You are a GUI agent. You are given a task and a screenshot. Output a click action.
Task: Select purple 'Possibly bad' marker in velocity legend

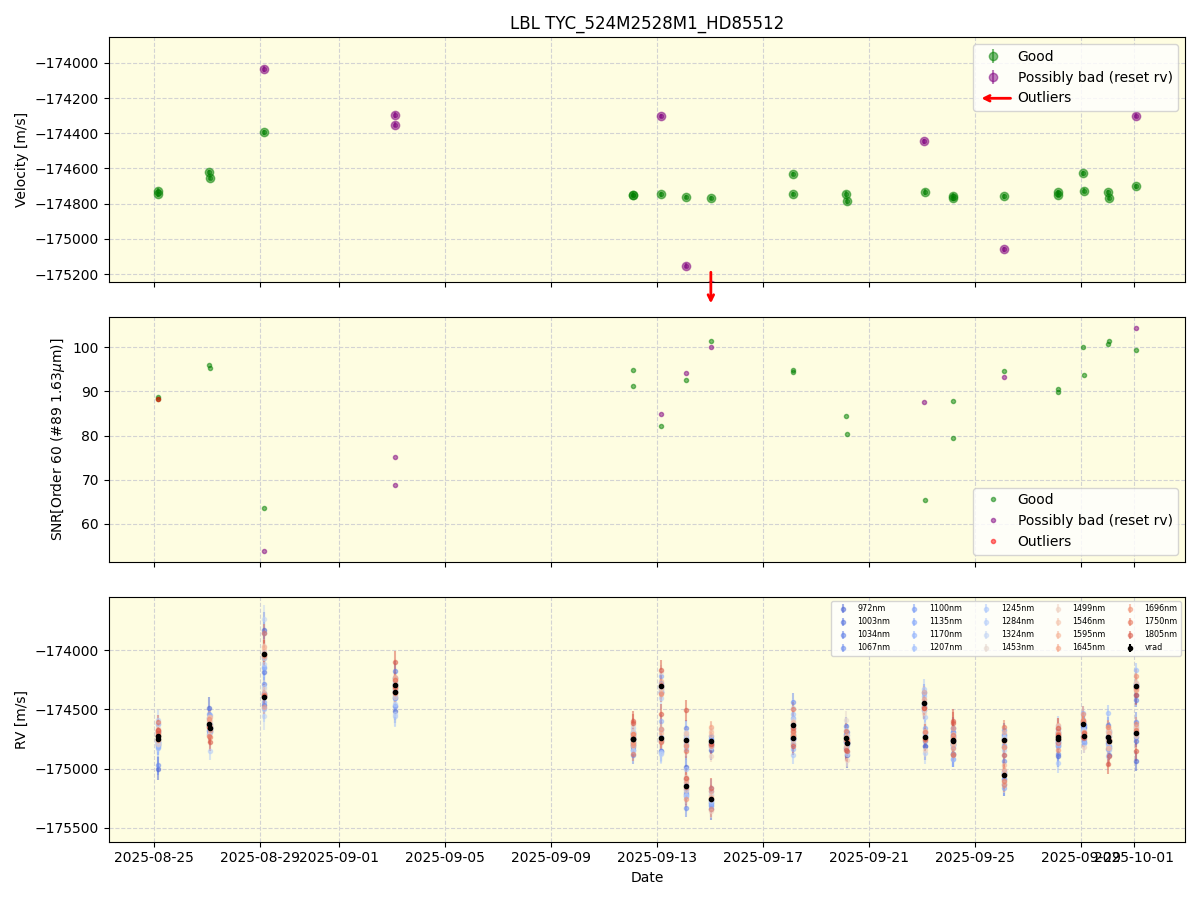(993, 77)
